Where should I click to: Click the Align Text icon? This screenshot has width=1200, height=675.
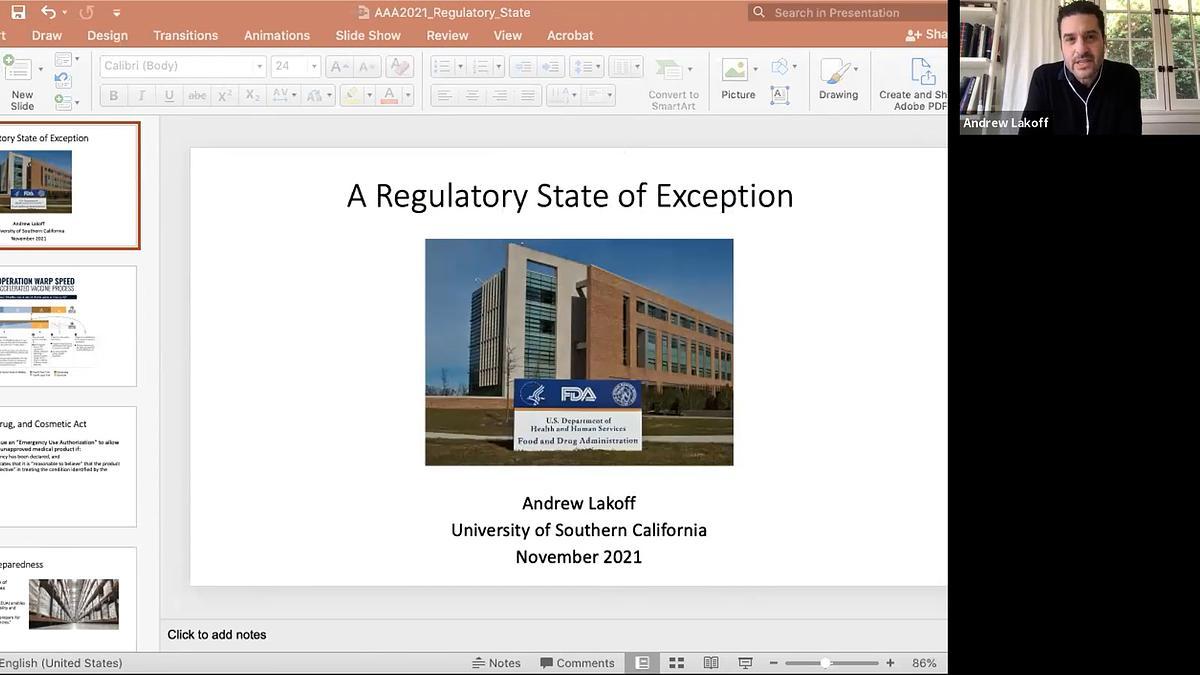click(598, 95)
